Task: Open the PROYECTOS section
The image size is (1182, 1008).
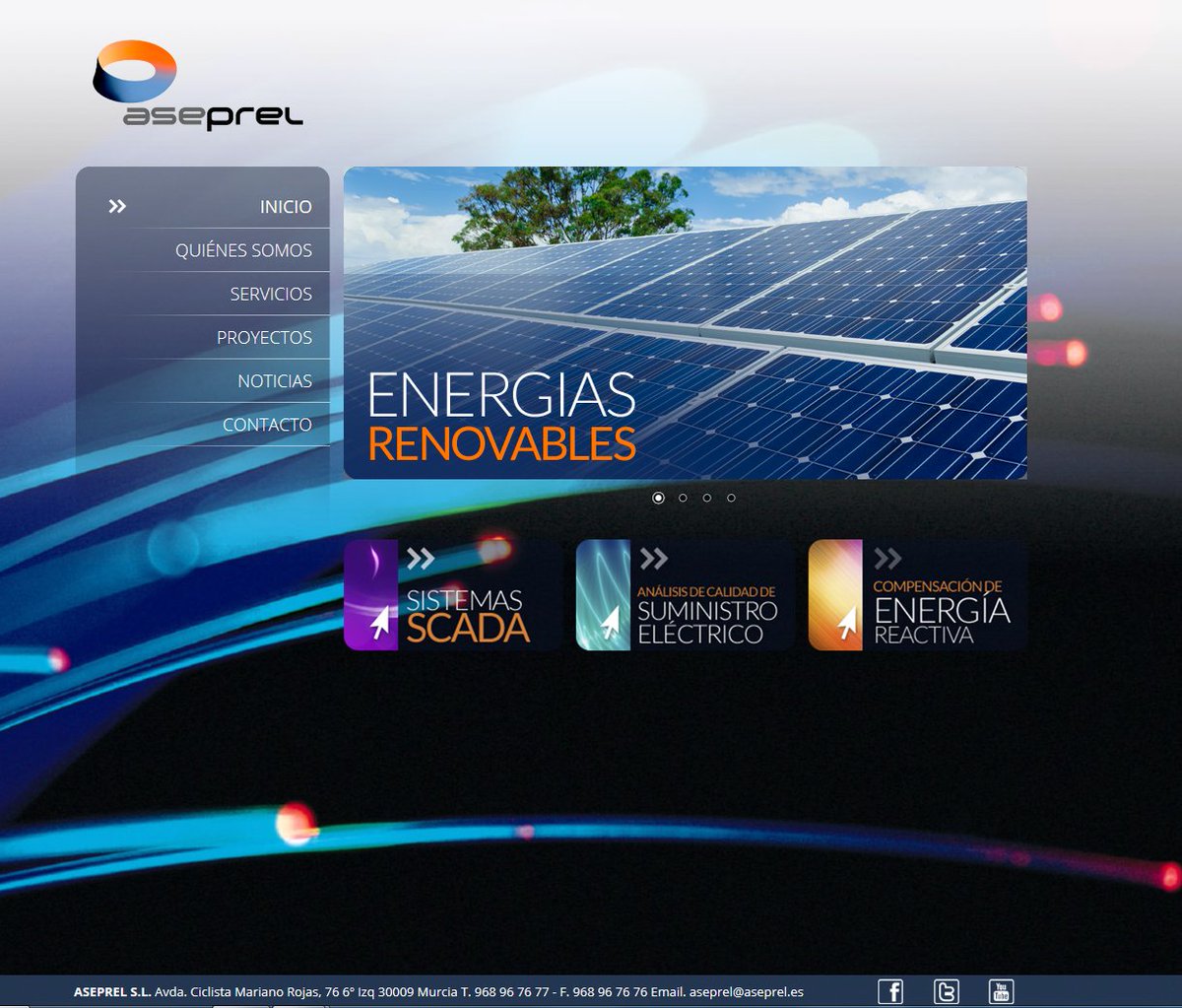Action: tap(265, 337)
